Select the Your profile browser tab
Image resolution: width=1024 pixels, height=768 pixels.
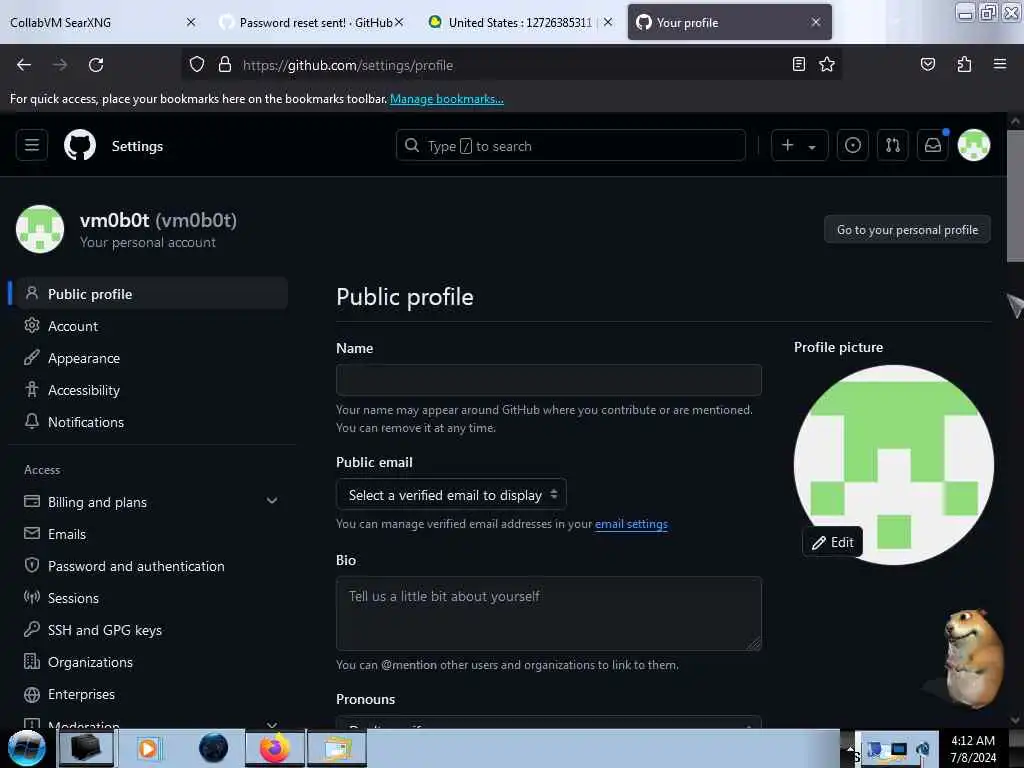(729, 22)
